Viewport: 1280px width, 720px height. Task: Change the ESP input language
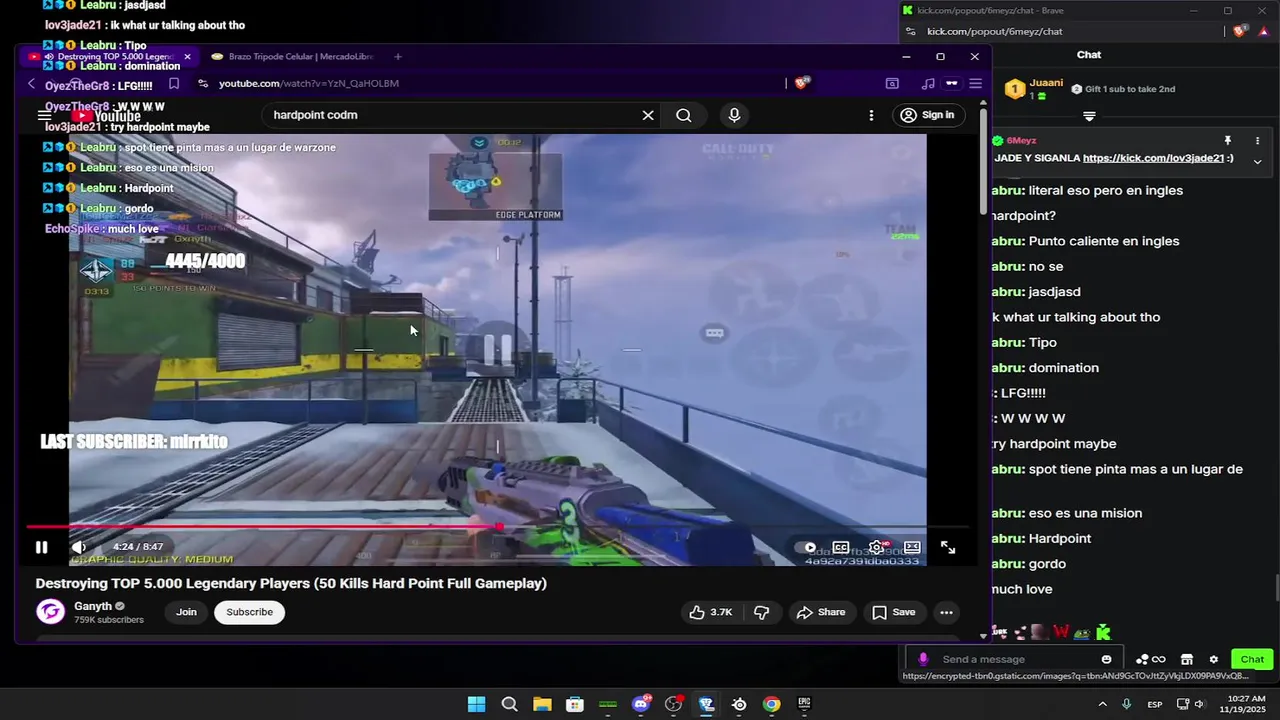[x=1155, y=704]
